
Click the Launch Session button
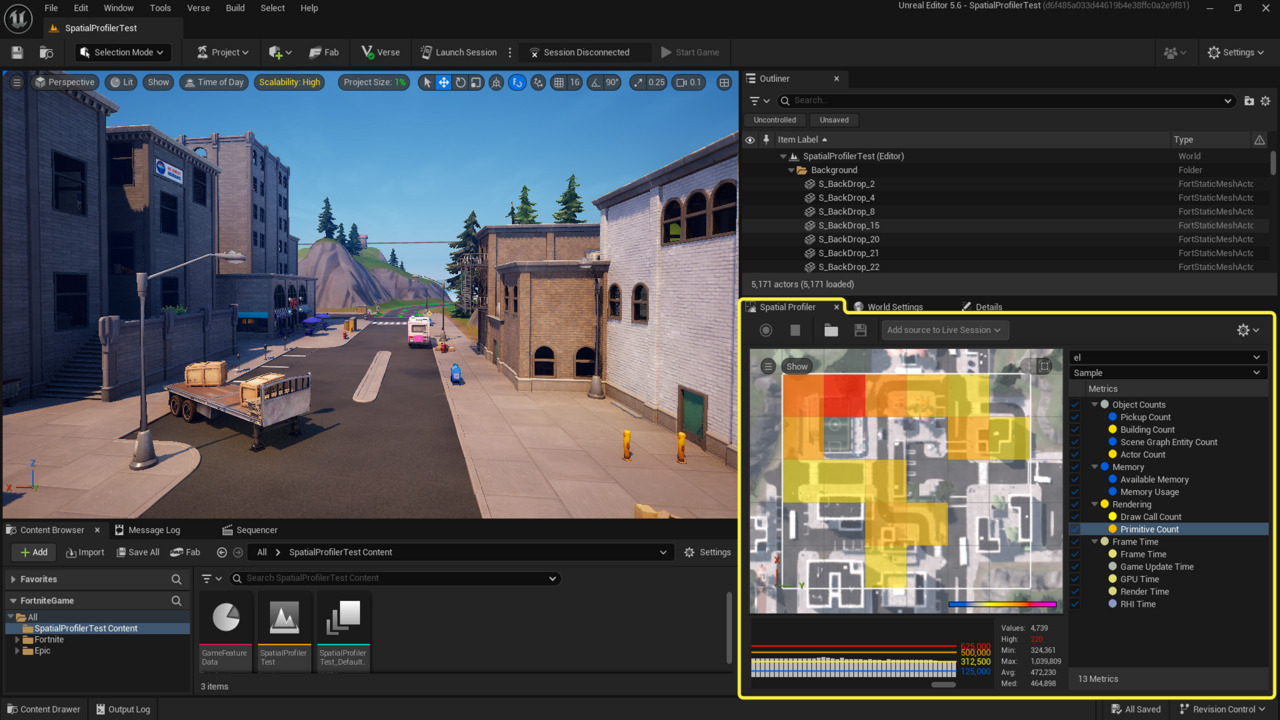coord(458,52)
